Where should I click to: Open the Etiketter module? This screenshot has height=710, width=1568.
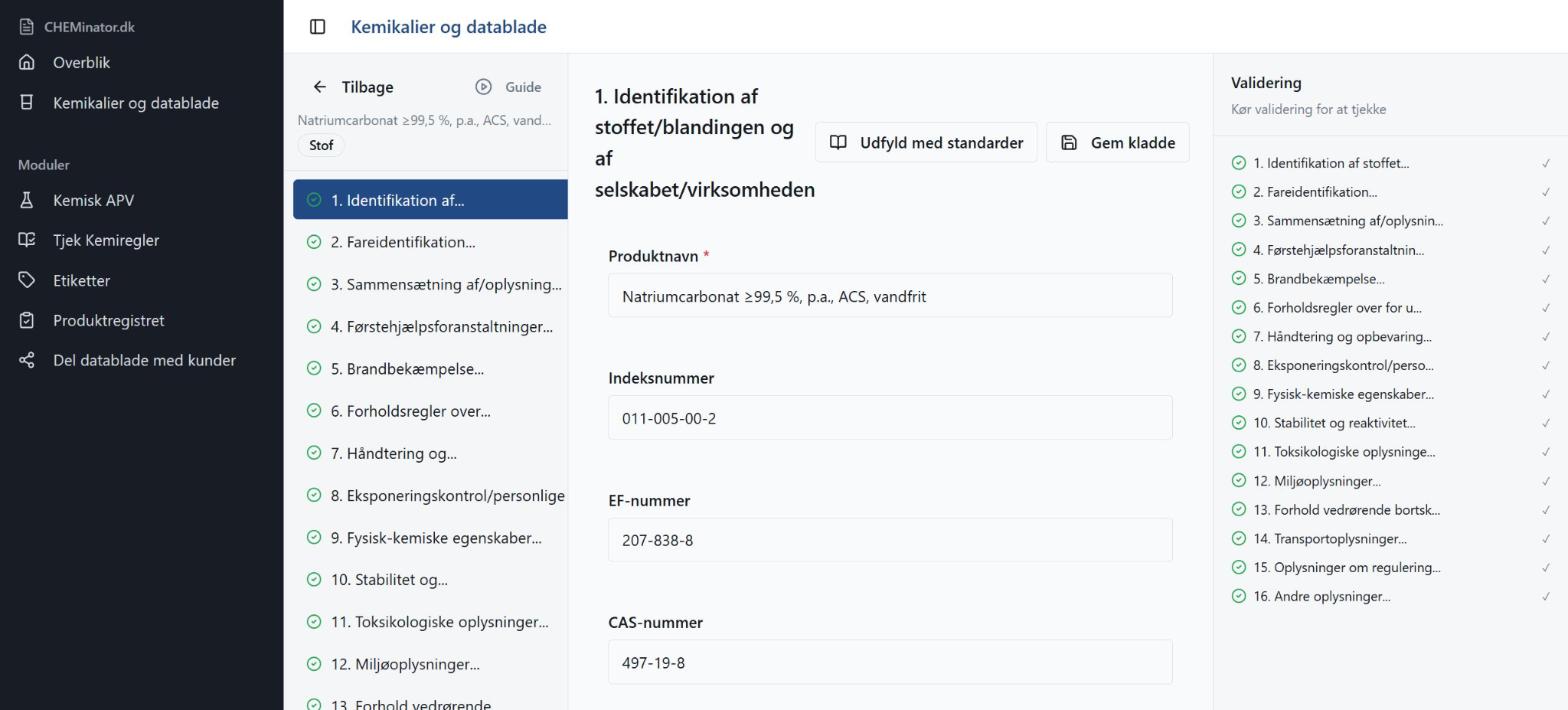pyautogui.click(x=141, y=280)
